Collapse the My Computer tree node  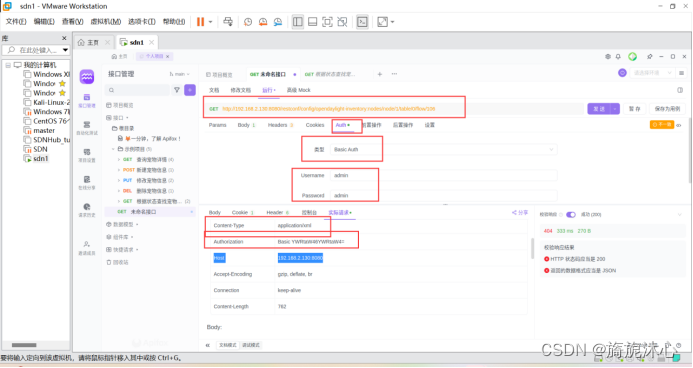point(8,65)
